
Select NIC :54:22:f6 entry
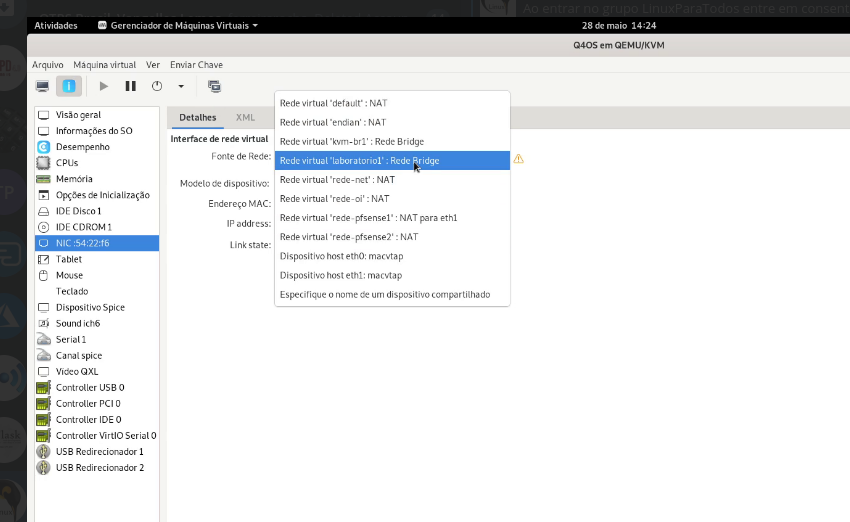point(97,243)
